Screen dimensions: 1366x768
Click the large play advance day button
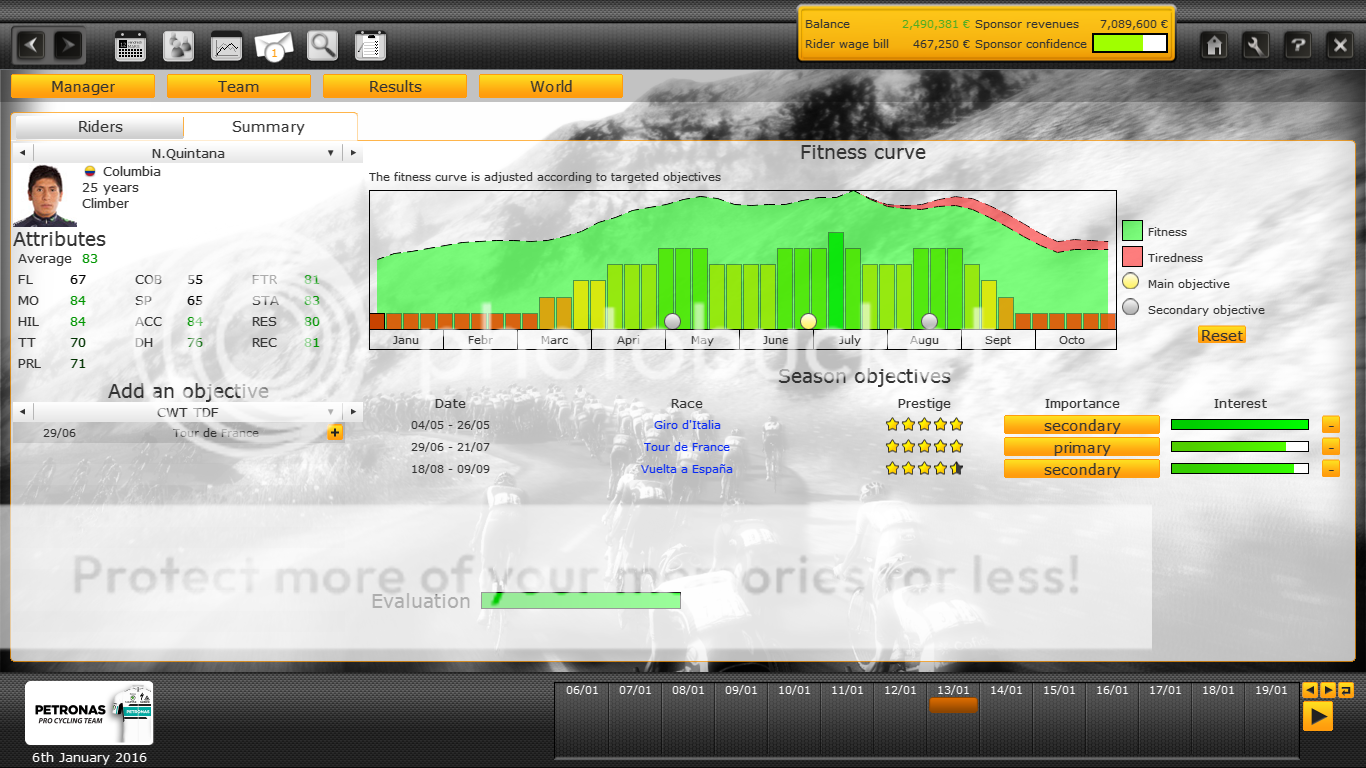tap(1318, 716)
